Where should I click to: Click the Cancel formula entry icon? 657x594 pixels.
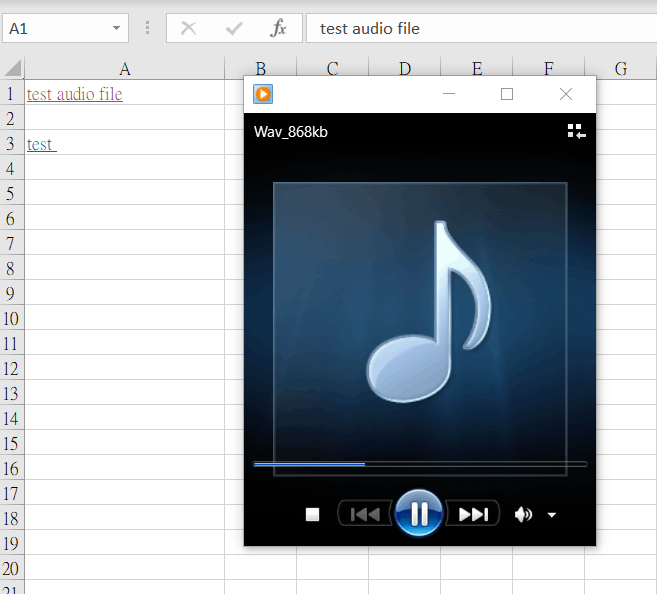pos(189,28)
